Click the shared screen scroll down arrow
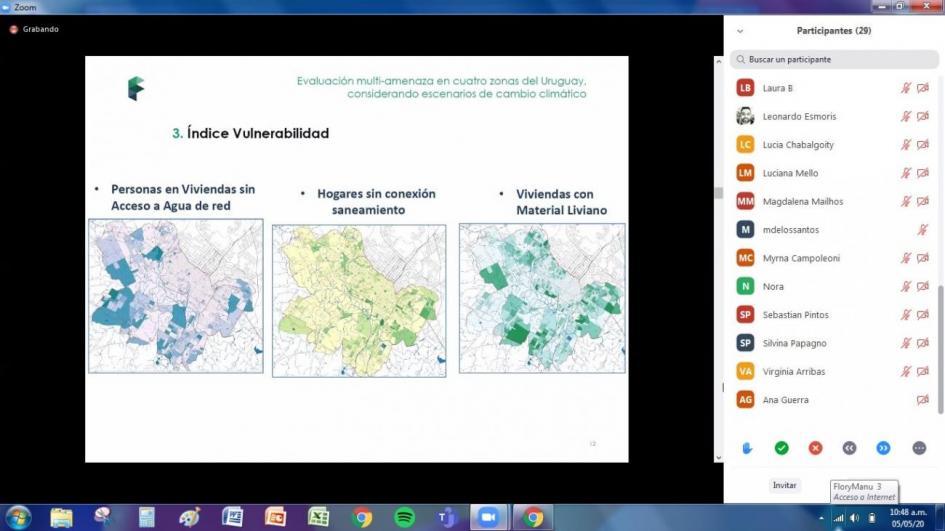The height and width of the screenshot is (531, 945). point(718,458)
